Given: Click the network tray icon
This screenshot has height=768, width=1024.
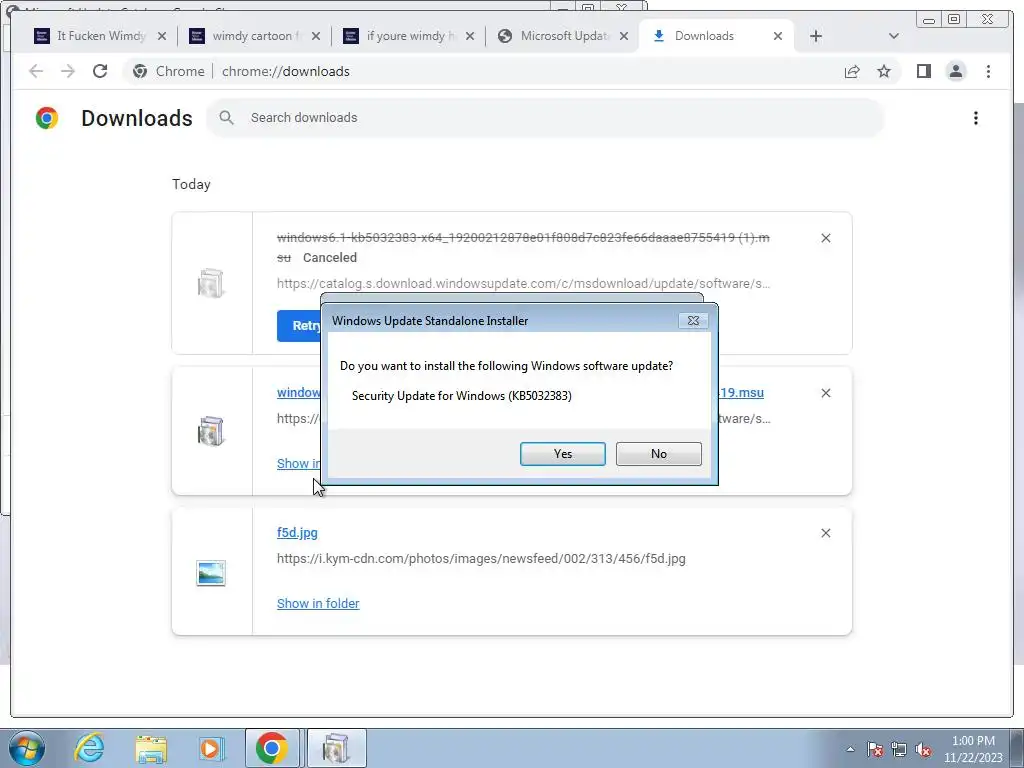Looking at the screenshot, I should tap(899, 749).
